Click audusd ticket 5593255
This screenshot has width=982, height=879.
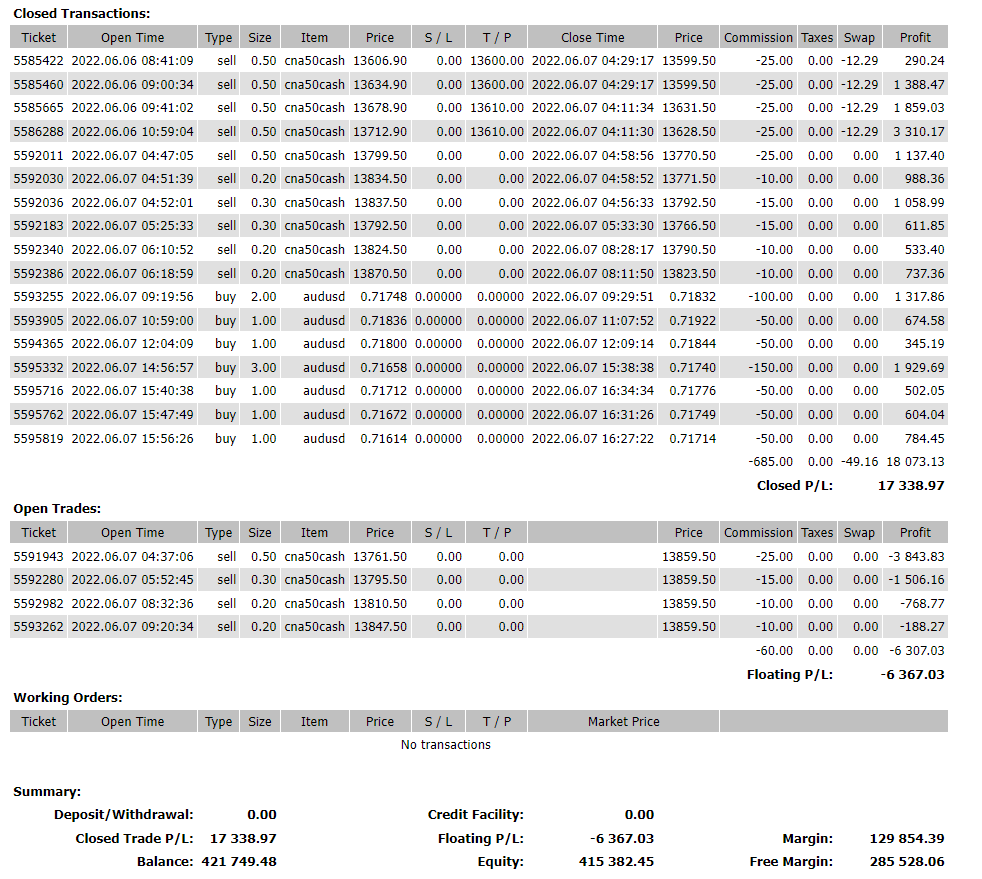click(x=38, y=297)
